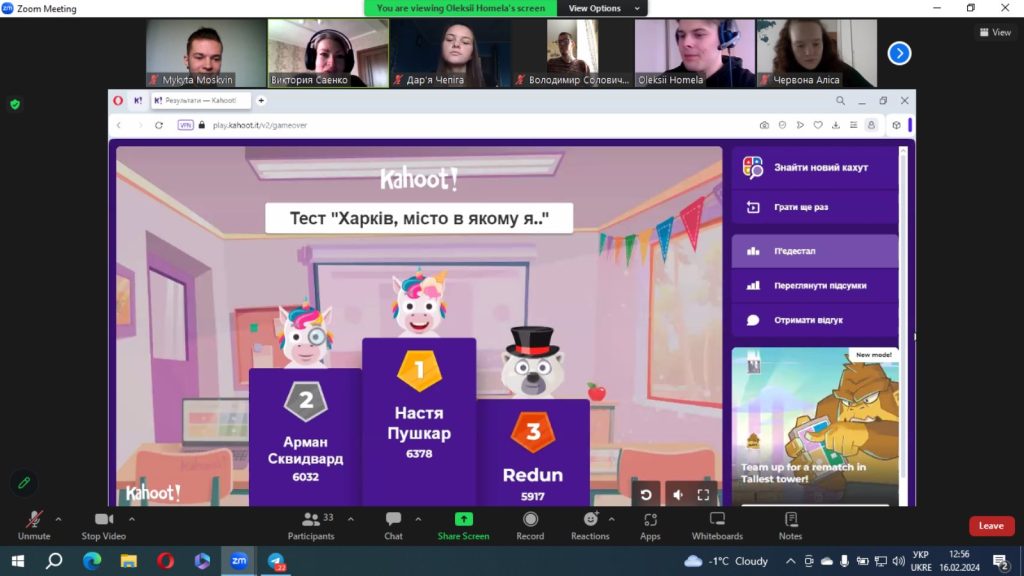Viewport: 1024px width, 576px height.
Task: Toggle the Opera VPN badge
Action: coord(185,125)
